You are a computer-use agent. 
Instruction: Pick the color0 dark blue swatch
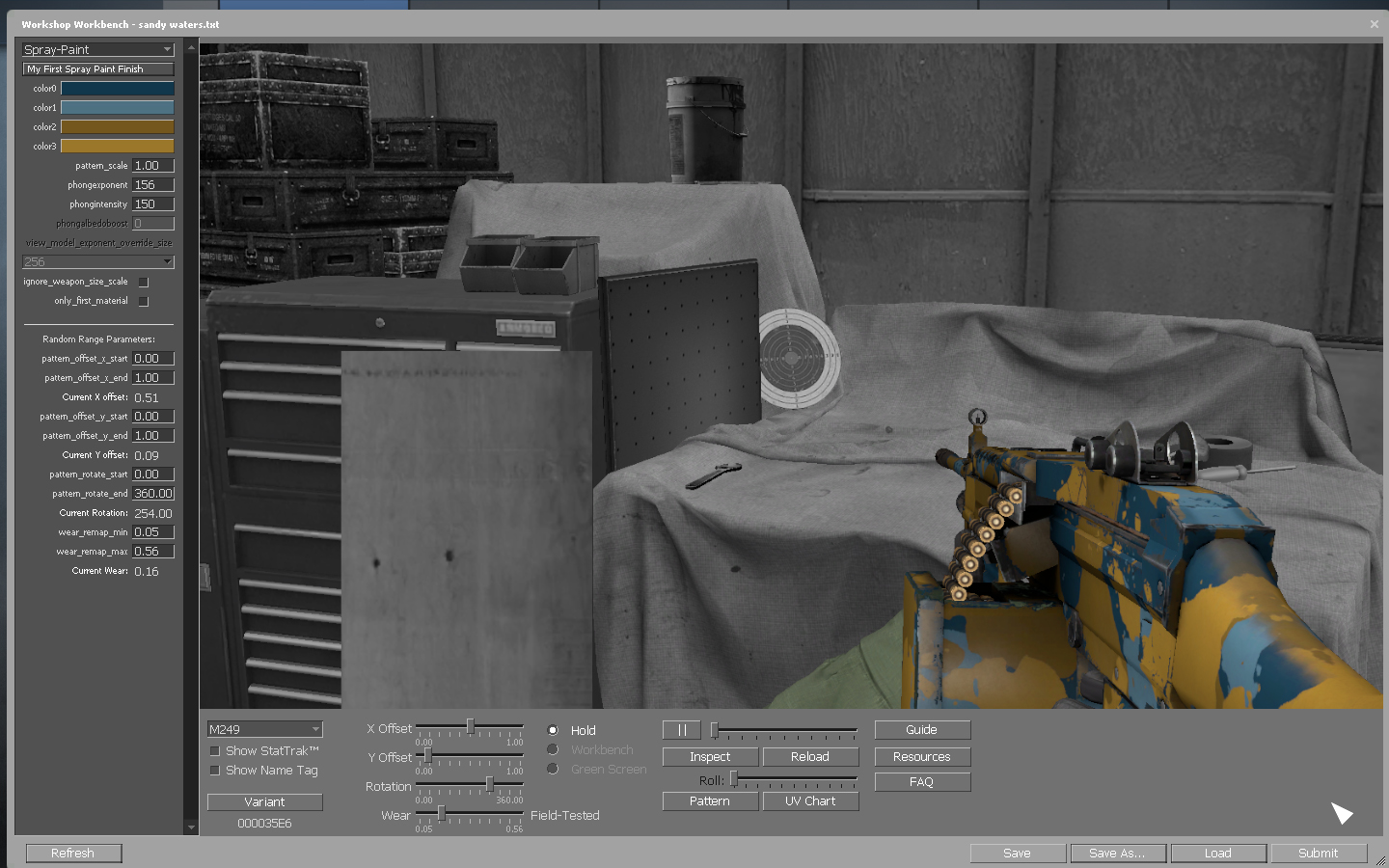click(x=118, y=88)
